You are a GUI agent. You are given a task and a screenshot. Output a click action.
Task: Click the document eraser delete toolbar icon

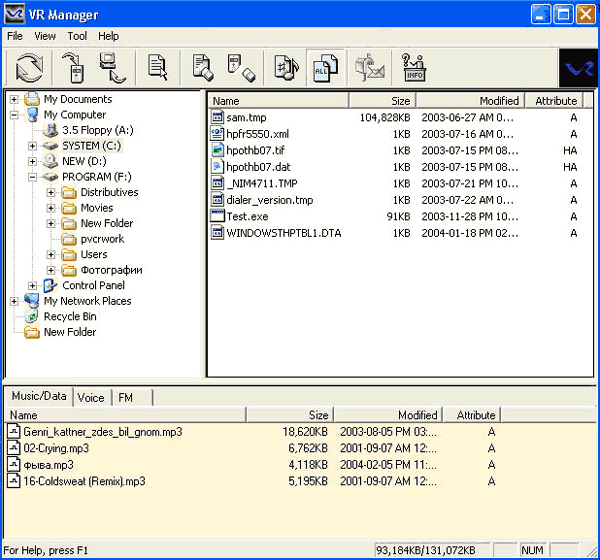(x=203, y=68)
